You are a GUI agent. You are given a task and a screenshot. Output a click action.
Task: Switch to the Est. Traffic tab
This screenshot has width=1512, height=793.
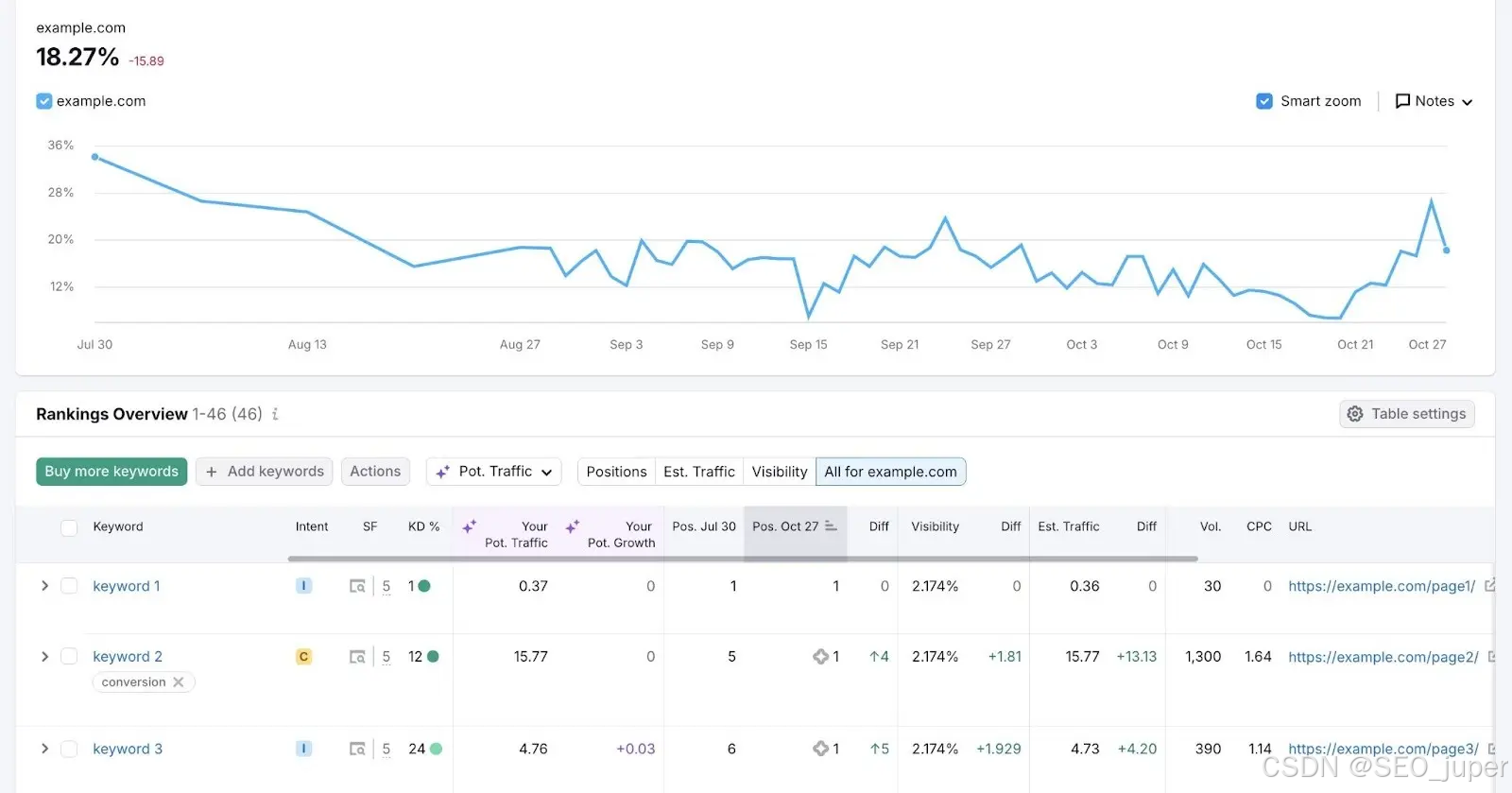699,472
